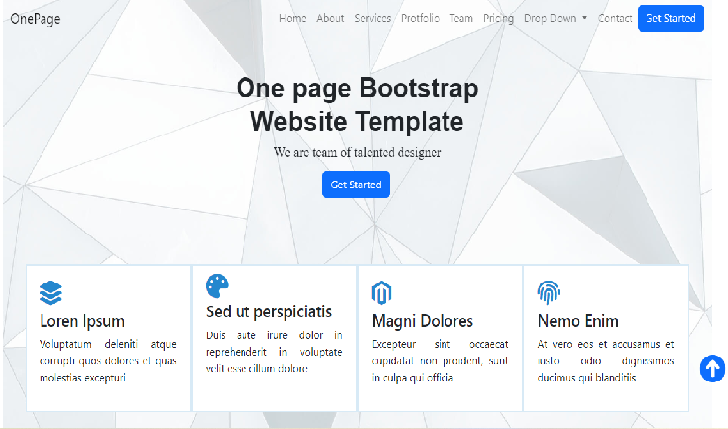
Task: Expand the Drop Down menu
Action: point(555,19)
